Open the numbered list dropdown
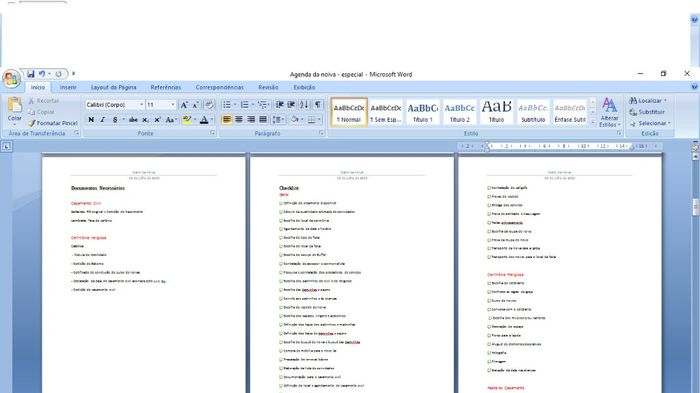 253,105
